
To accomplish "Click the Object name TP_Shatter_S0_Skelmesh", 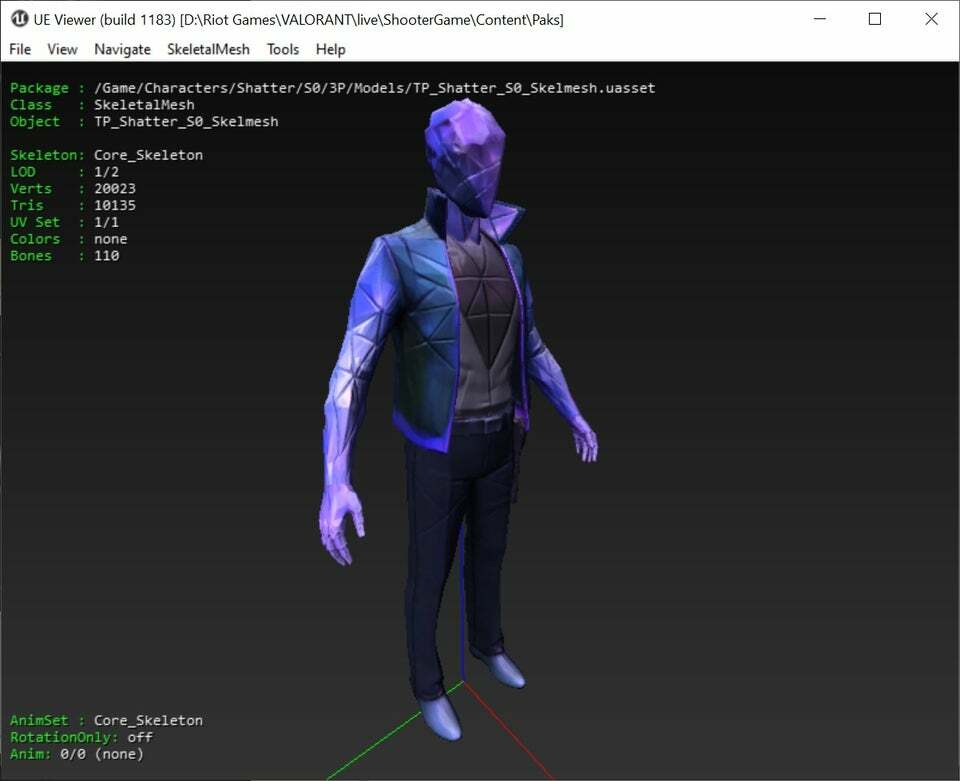I will [x=186, y=122].
